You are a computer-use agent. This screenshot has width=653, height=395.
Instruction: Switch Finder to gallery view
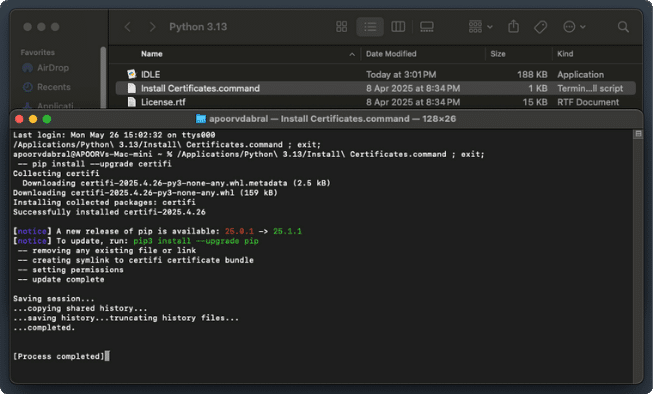click(x=426, y=27)
